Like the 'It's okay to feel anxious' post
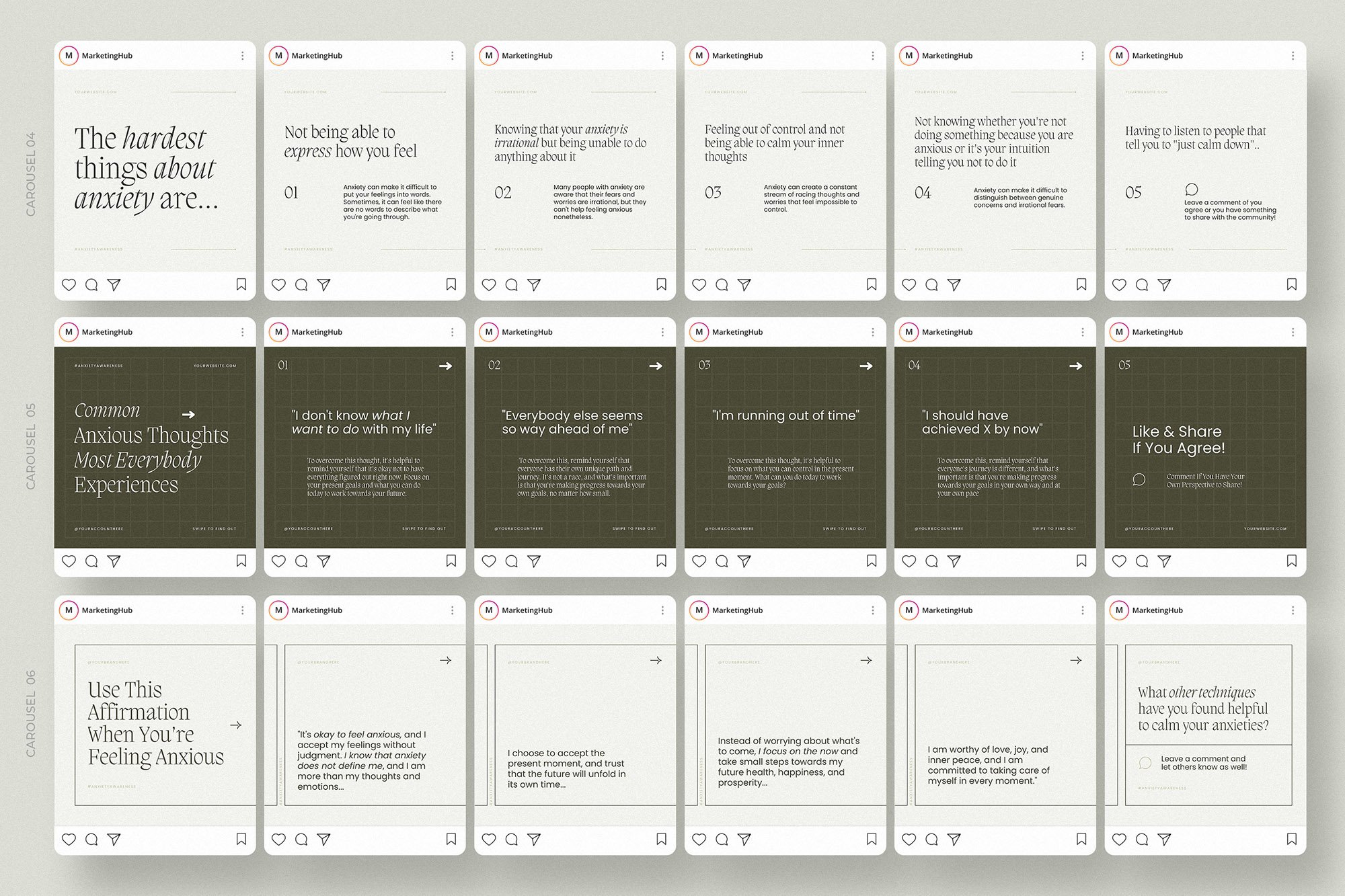Viewport: 1345px width, 896px height. click(278, 840)
